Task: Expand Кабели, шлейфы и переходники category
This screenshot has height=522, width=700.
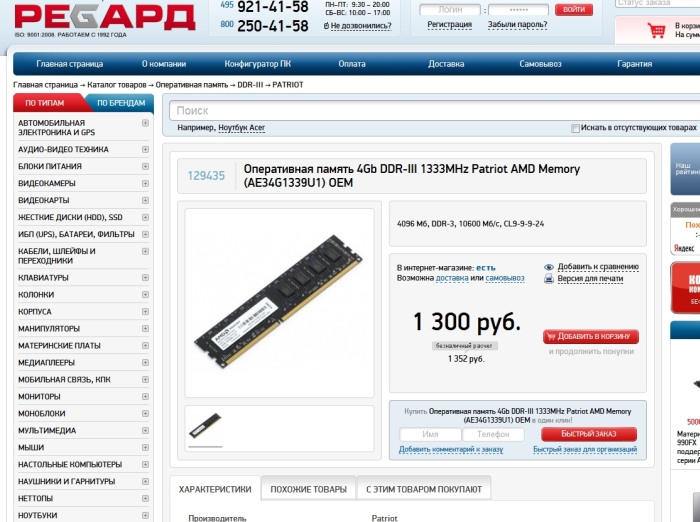Action: (x=145, y=251)
